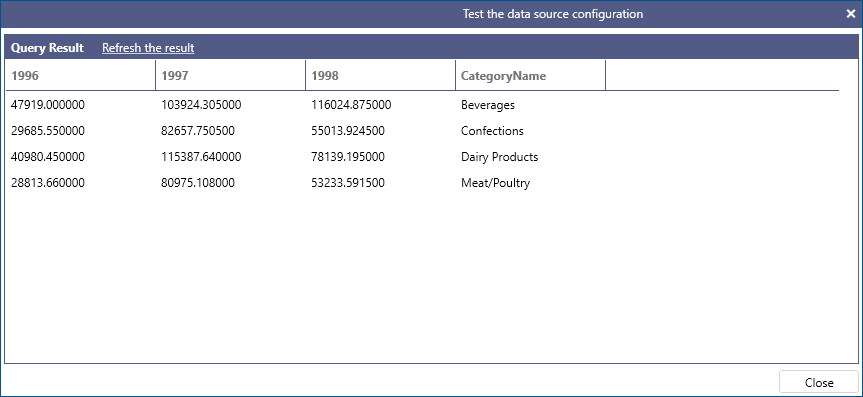Sort by the 1997 column header
This screenshot has width=863, height=397.
click(x=231, y=75)
